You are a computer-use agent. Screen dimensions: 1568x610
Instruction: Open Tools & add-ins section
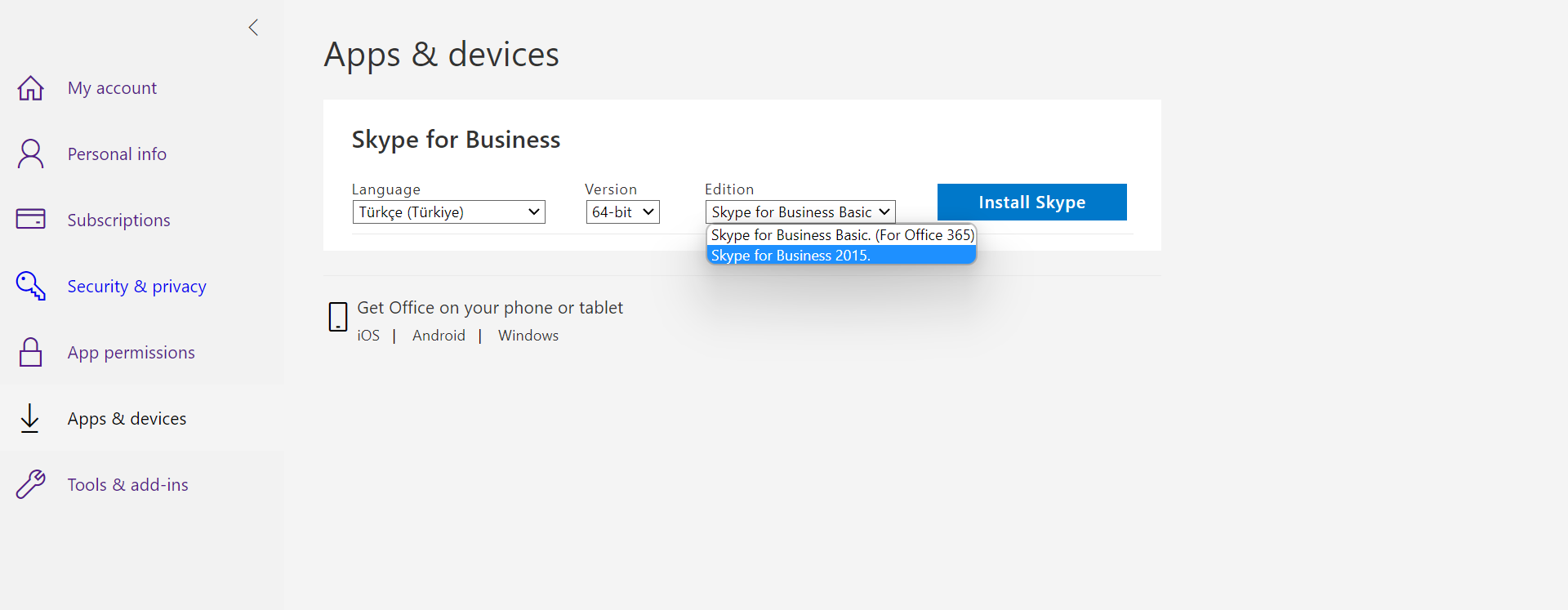coord(127,485)
